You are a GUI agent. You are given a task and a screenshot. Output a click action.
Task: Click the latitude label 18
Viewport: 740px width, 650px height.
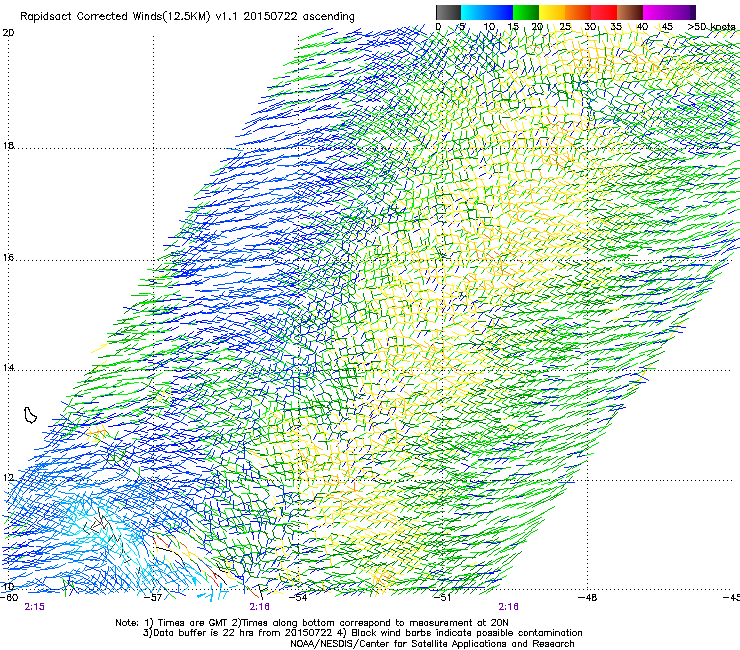click(x=8, y=146)
